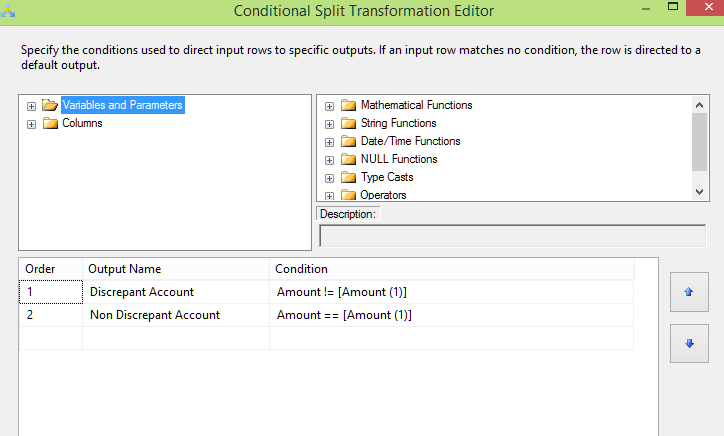Select the Order 1 row cell
Viewport: 724px width, 436px height.
[51, 292]
